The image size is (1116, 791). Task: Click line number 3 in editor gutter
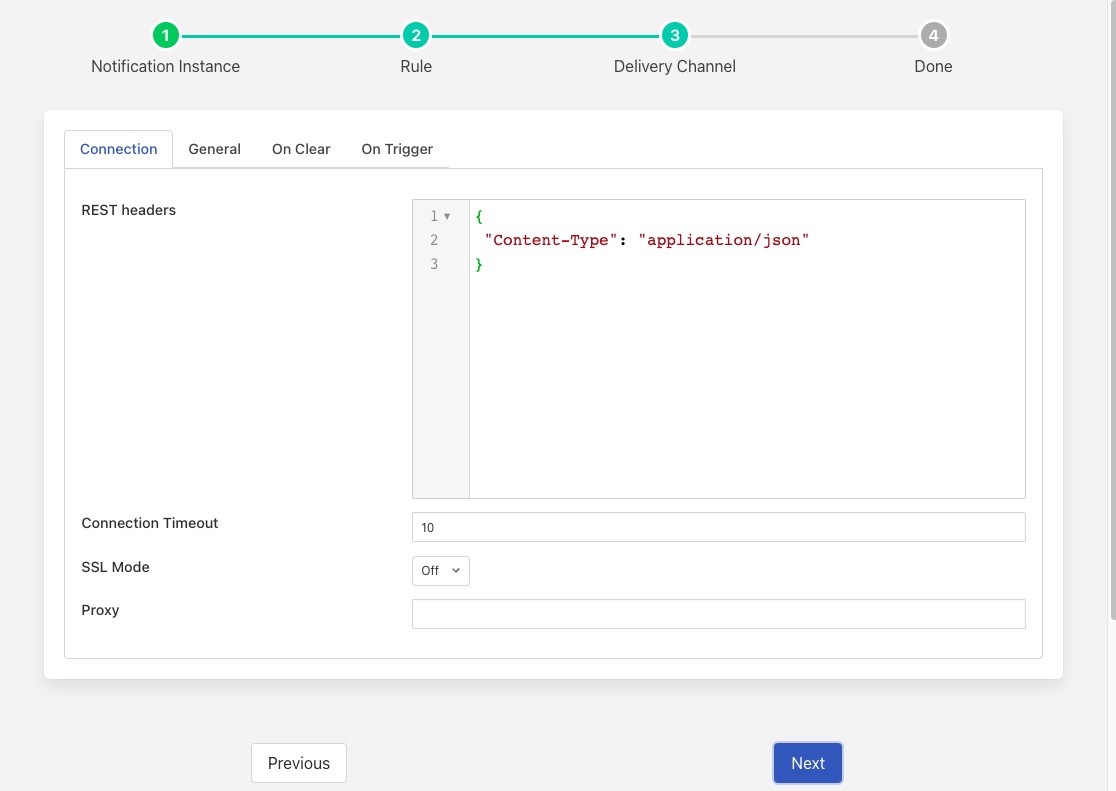(434, 264)
